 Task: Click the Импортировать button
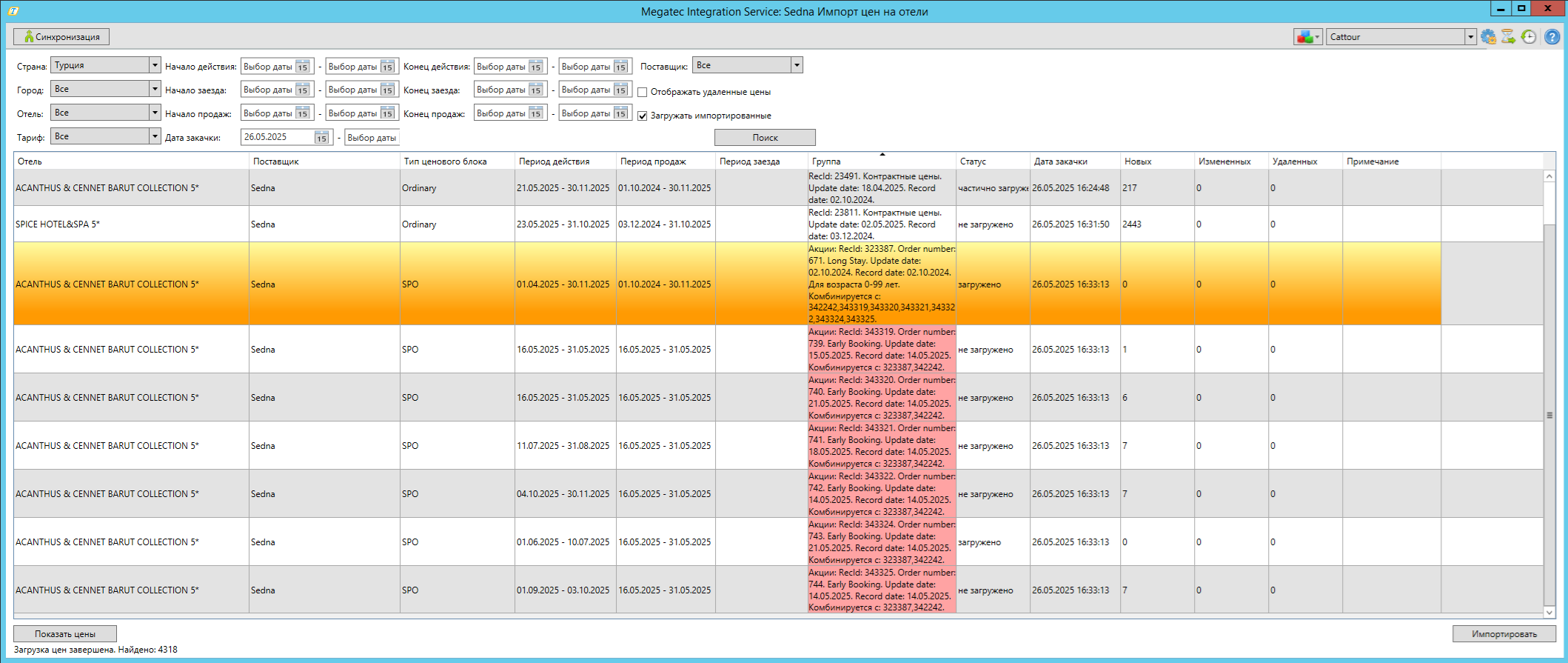click(x=1504, y=634)
